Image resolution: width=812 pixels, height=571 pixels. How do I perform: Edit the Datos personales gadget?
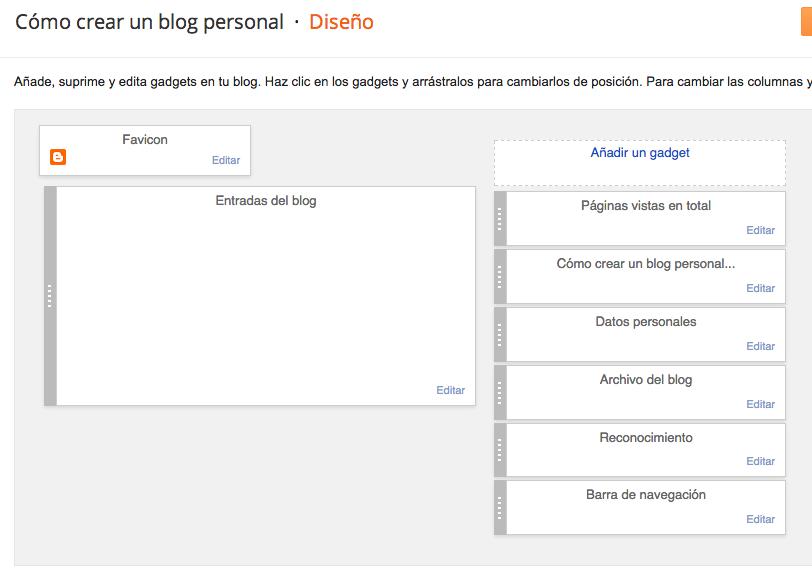[x=760, y=346]
